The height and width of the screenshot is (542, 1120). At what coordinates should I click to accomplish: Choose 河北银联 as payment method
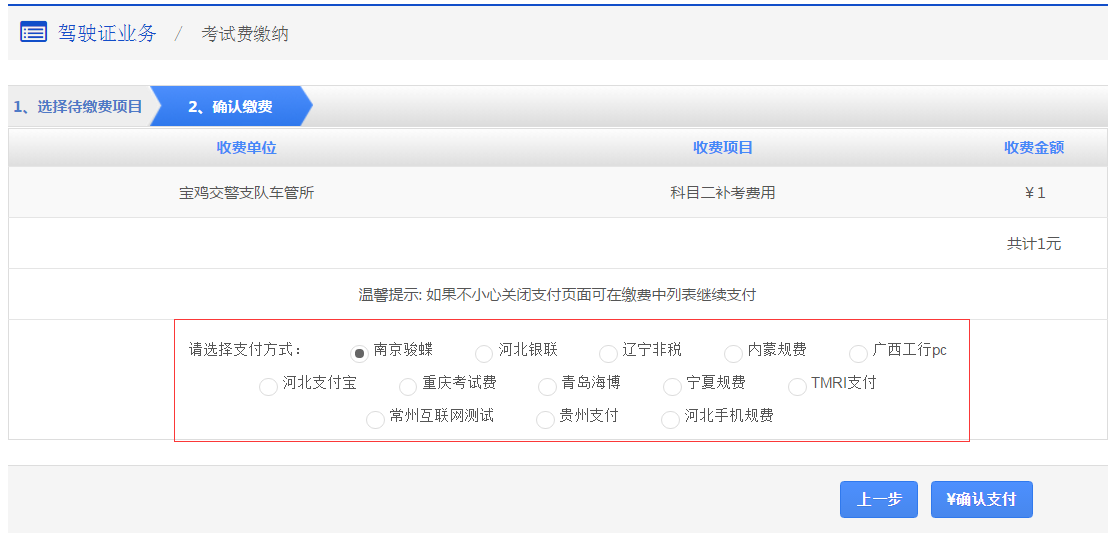point(484,353)
